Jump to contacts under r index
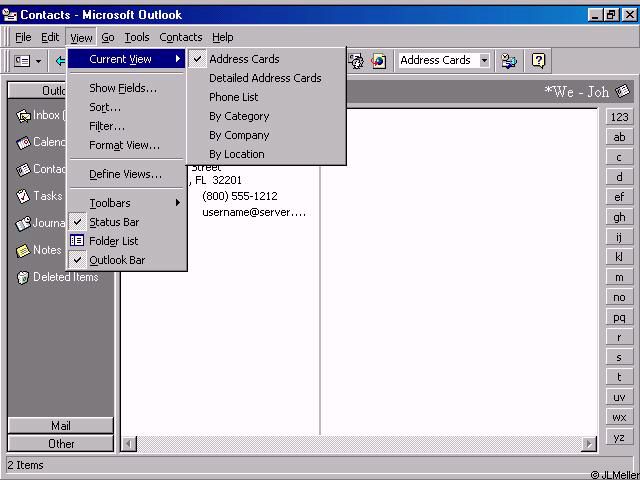This screenshot has width=640, height=480. [619, 337]
